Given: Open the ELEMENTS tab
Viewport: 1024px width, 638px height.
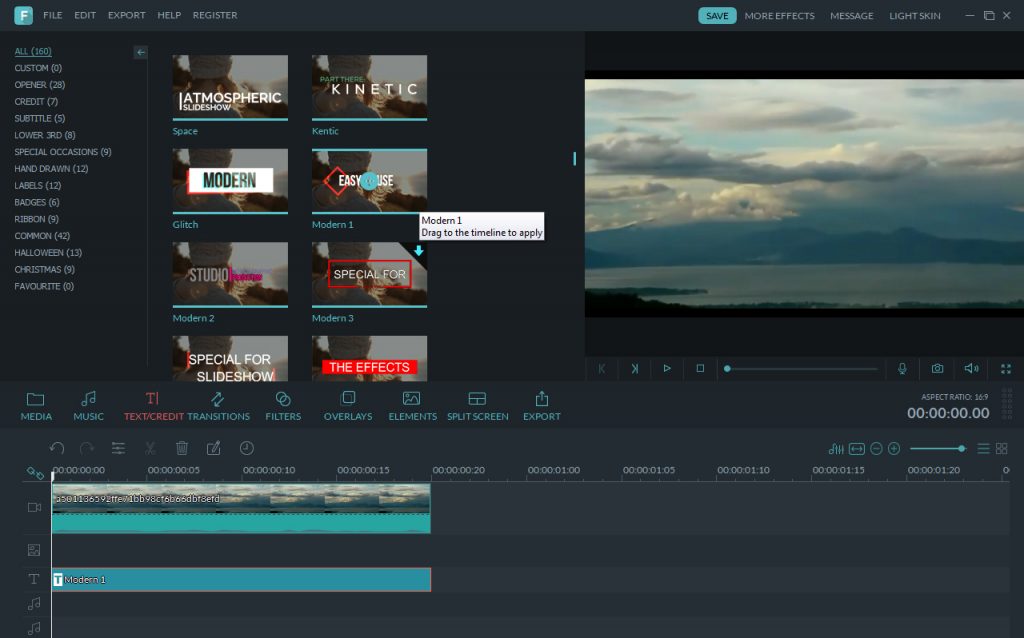Looking at the screenshot, I should click(413, 406).
